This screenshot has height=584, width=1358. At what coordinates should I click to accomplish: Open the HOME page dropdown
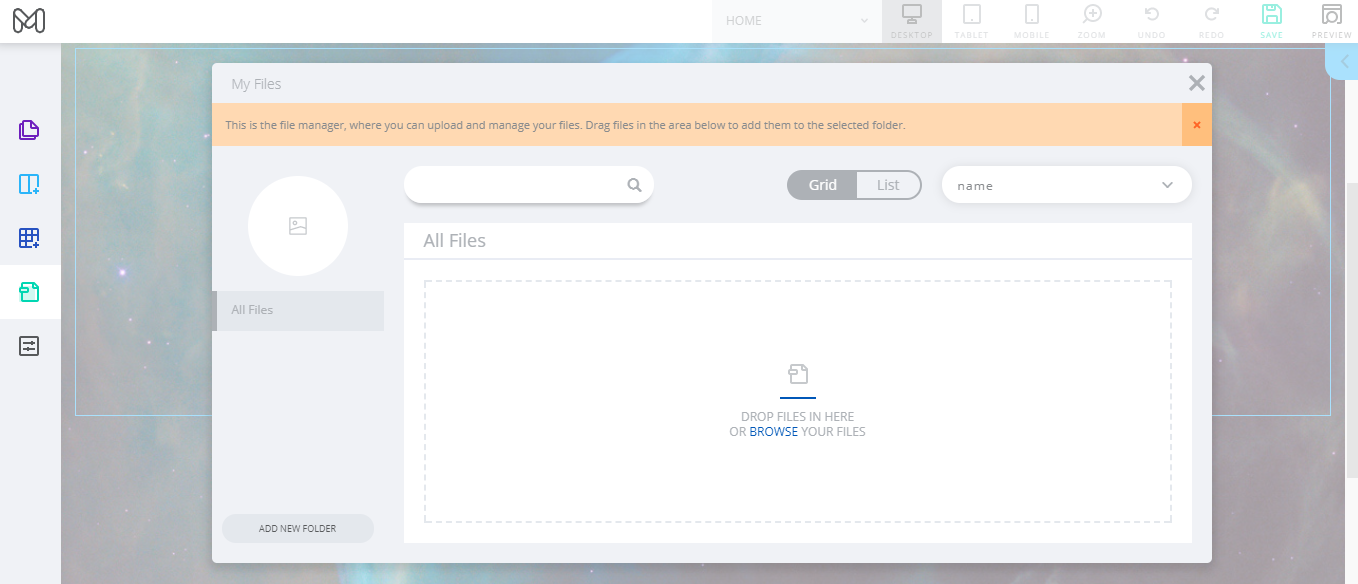tap(796, 21)
